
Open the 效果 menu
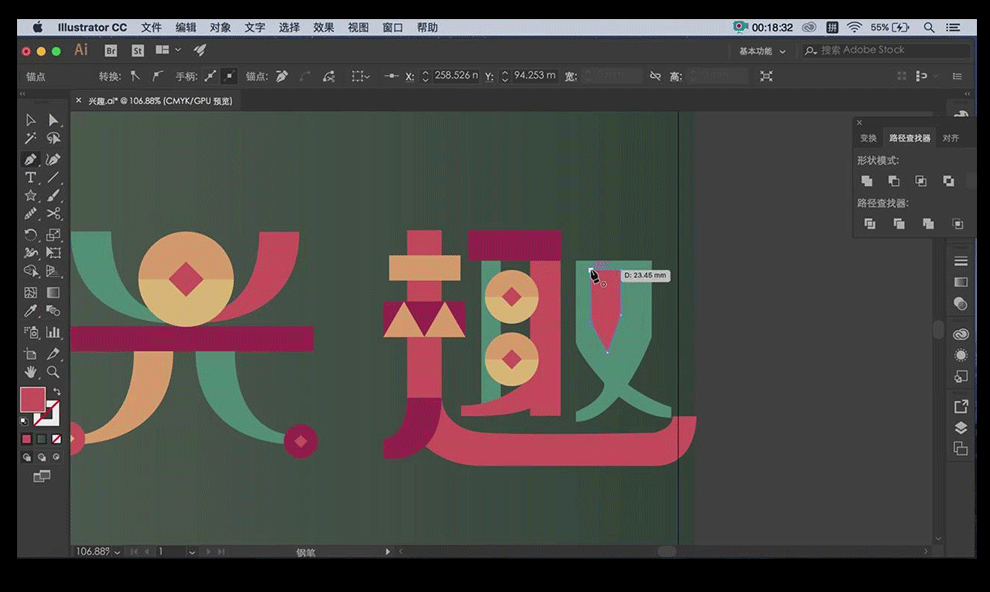click(x=323, y=27)
